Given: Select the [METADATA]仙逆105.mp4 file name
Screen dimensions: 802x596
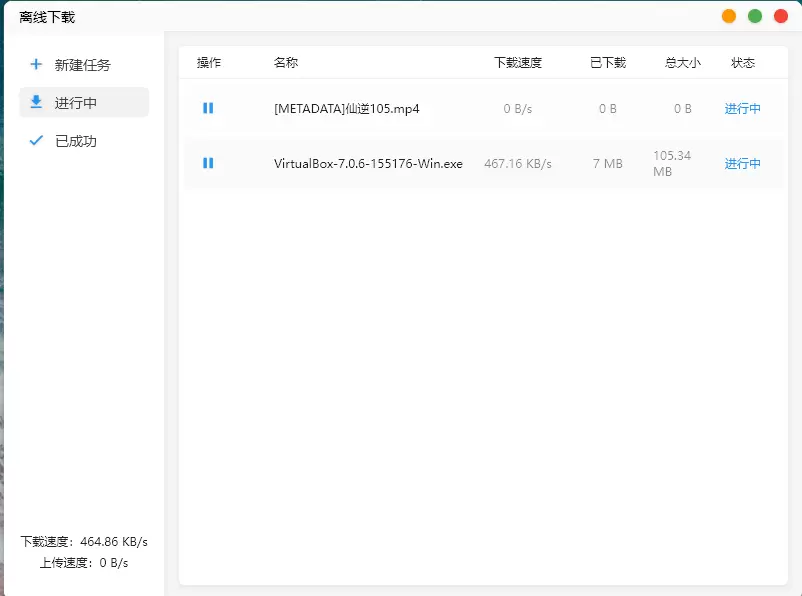Looking at the screenshot, I should pyautogui.click(x=346, y=109).
